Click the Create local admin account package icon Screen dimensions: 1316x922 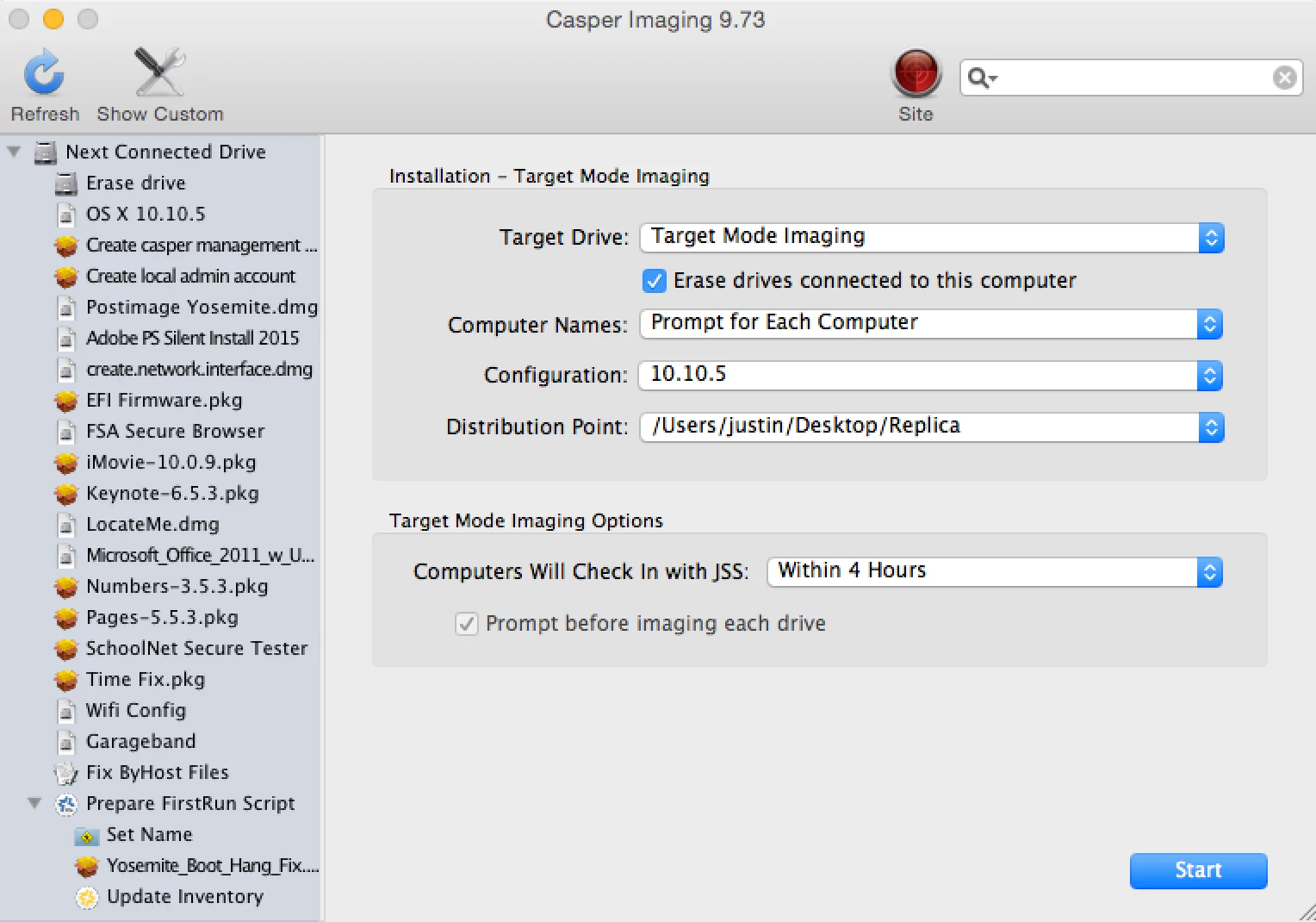coord(66,277)
